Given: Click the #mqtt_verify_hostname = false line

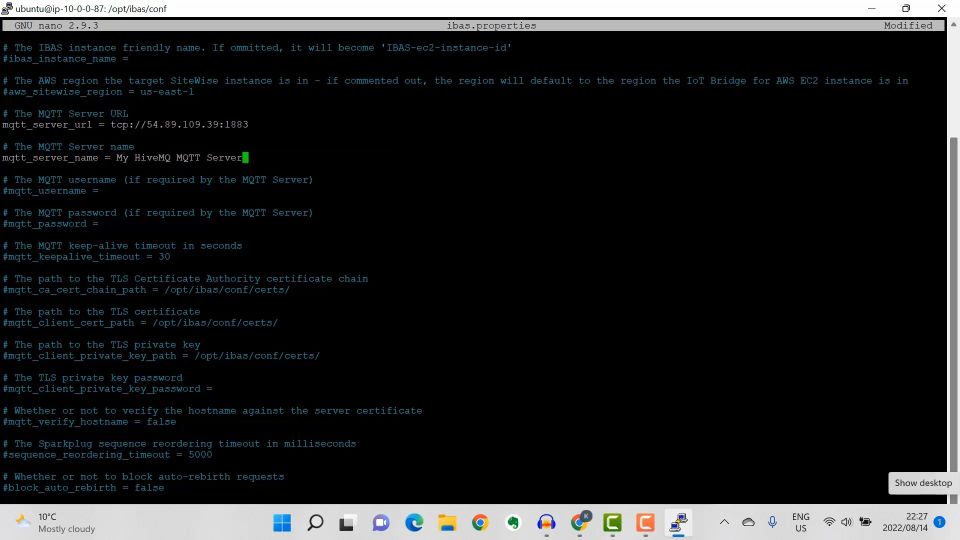Looking at the screenshot, I should (x=89, y=422).
